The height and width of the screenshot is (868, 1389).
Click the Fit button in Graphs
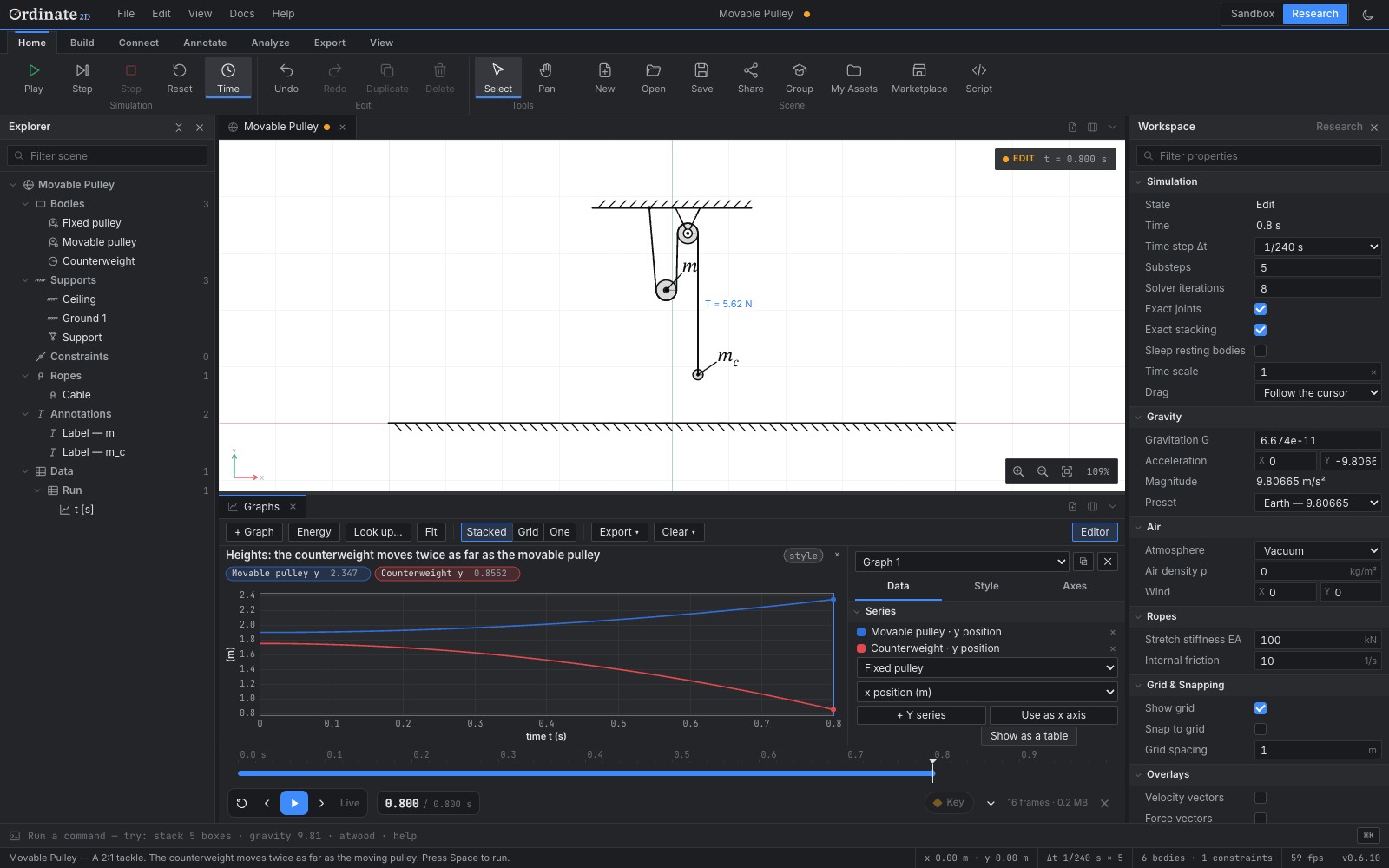coord(431,532)
